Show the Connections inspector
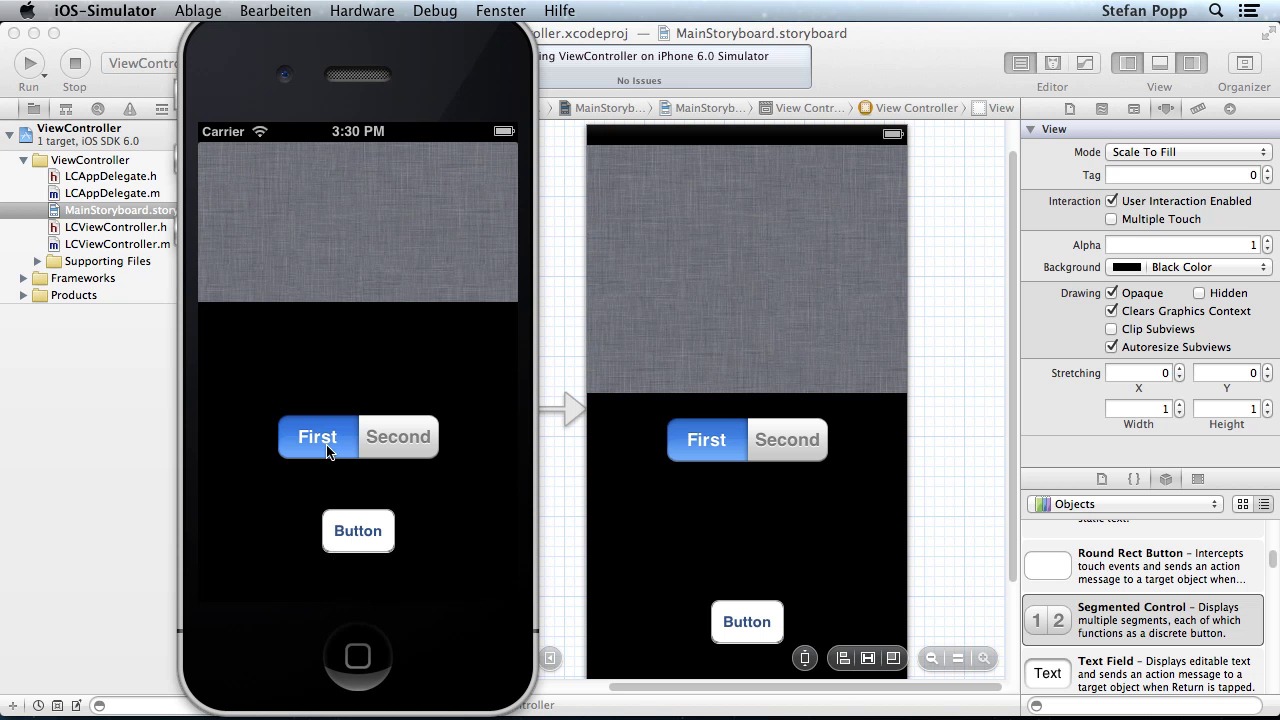The width and height of the screenshot is (1280, 720). point(1230,108)
